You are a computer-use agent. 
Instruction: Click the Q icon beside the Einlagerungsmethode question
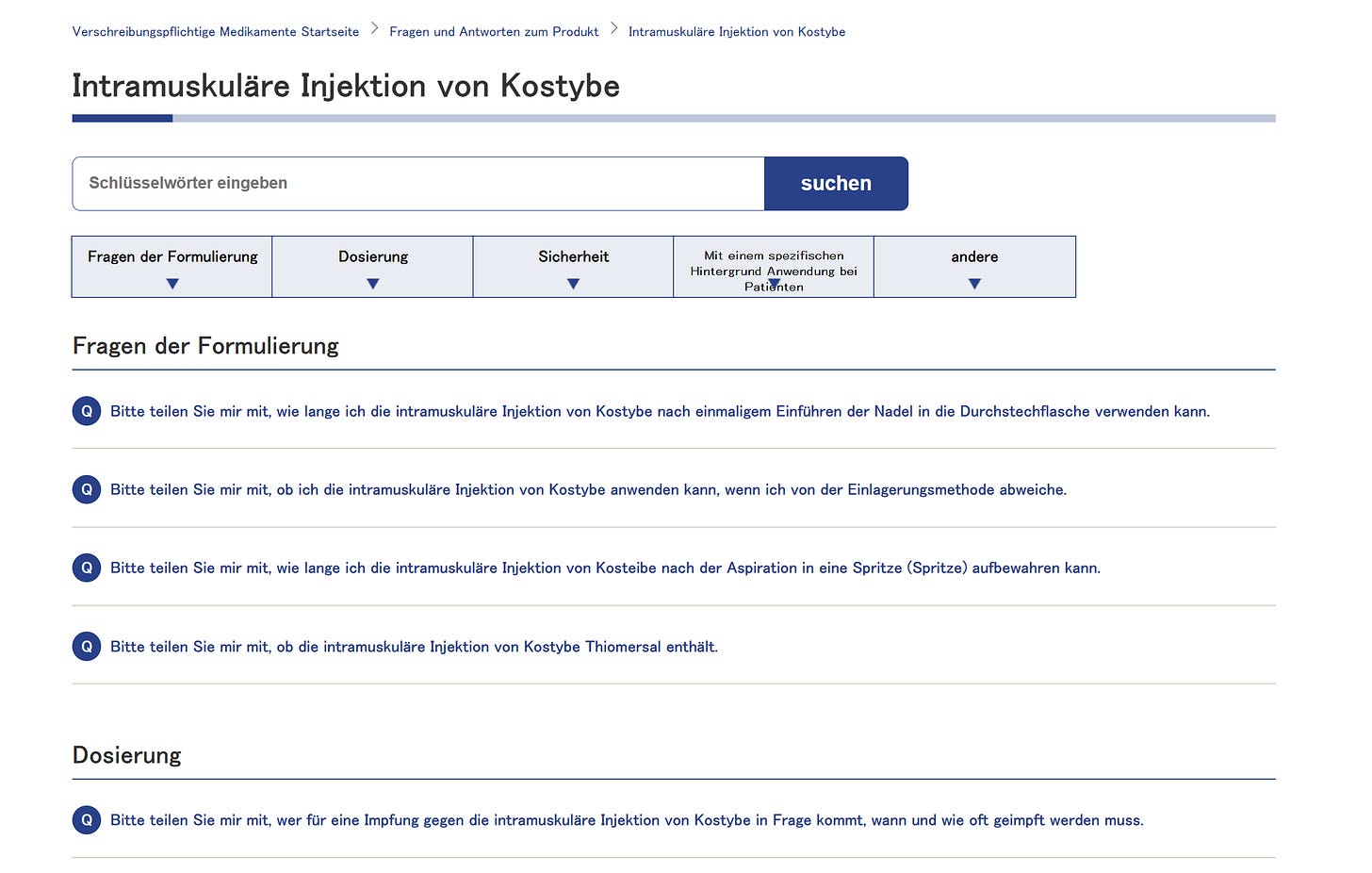click(87, 489)
